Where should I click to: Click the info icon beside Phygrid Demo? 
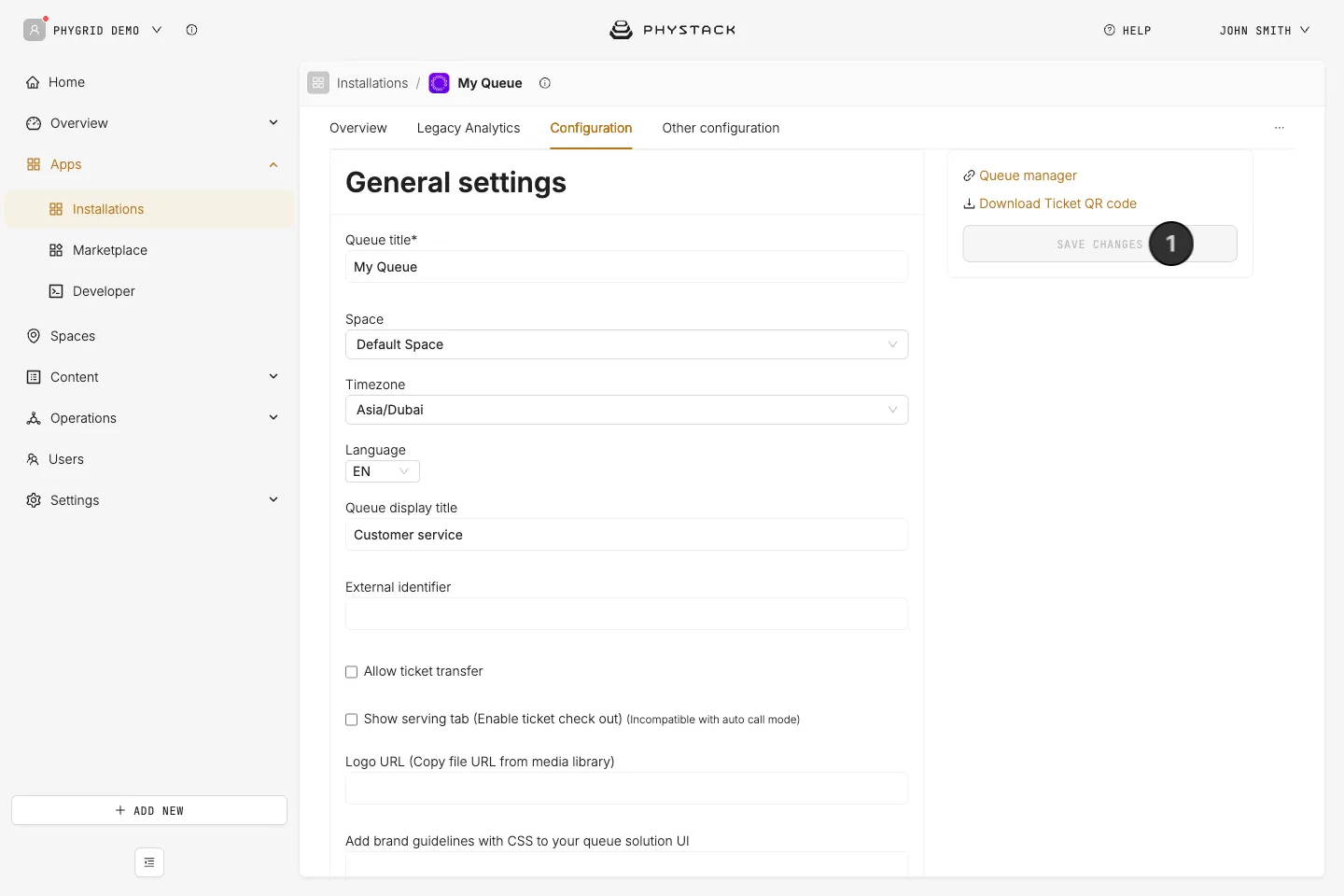(x=191, y=30)
